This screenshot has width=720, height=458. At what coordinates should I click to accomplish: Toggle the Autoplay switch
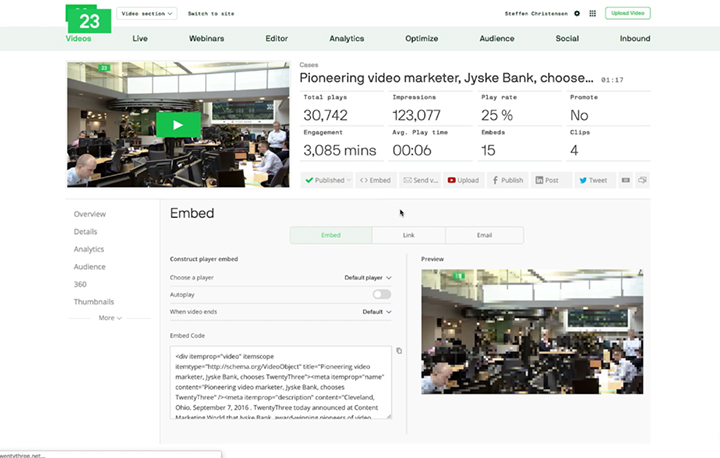pos(382,294)
